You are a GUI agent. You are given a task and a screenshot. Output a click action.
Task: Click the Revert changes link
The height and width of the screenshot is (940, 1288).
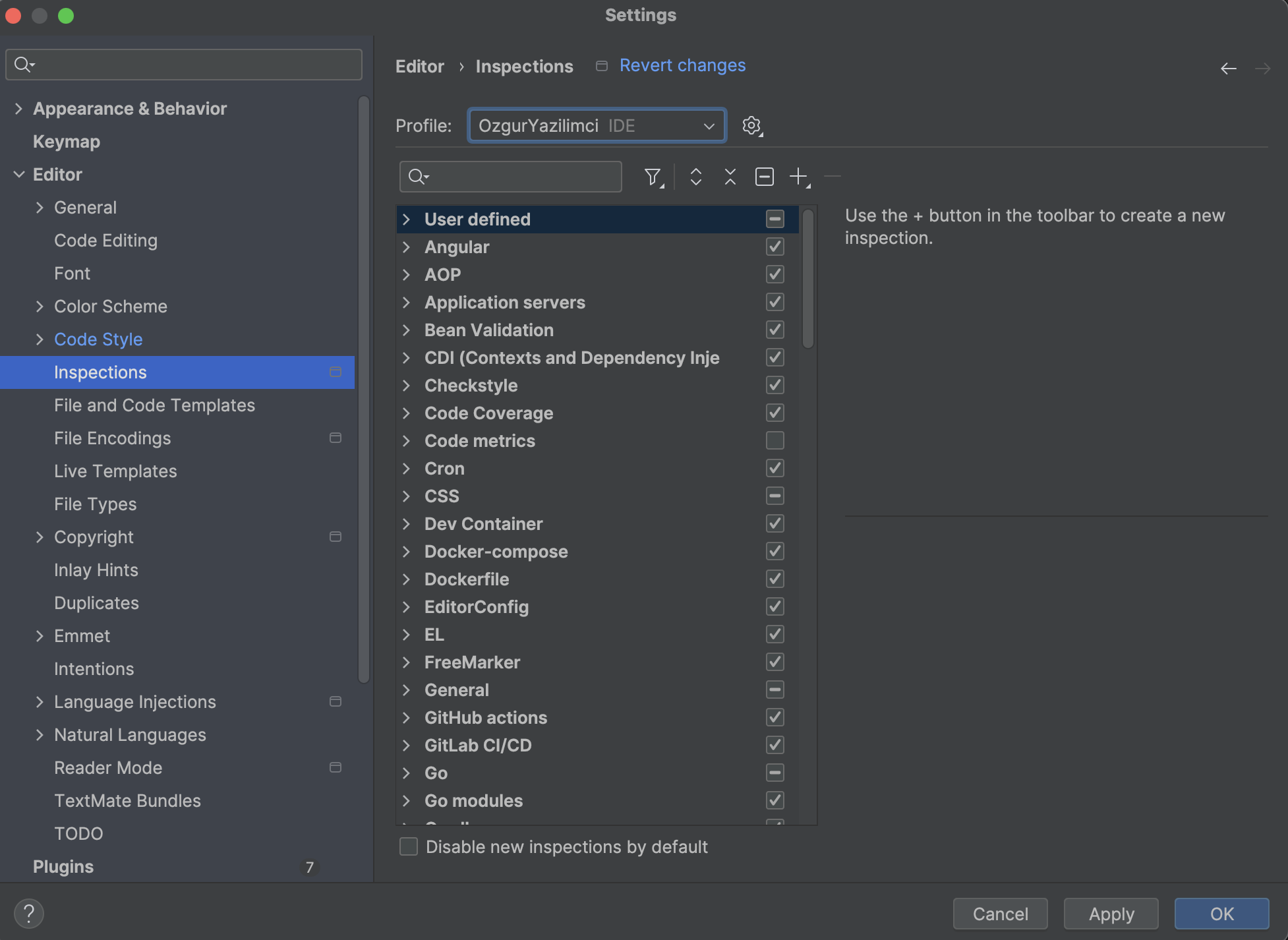pyautogui.click(x=682, y=66)
